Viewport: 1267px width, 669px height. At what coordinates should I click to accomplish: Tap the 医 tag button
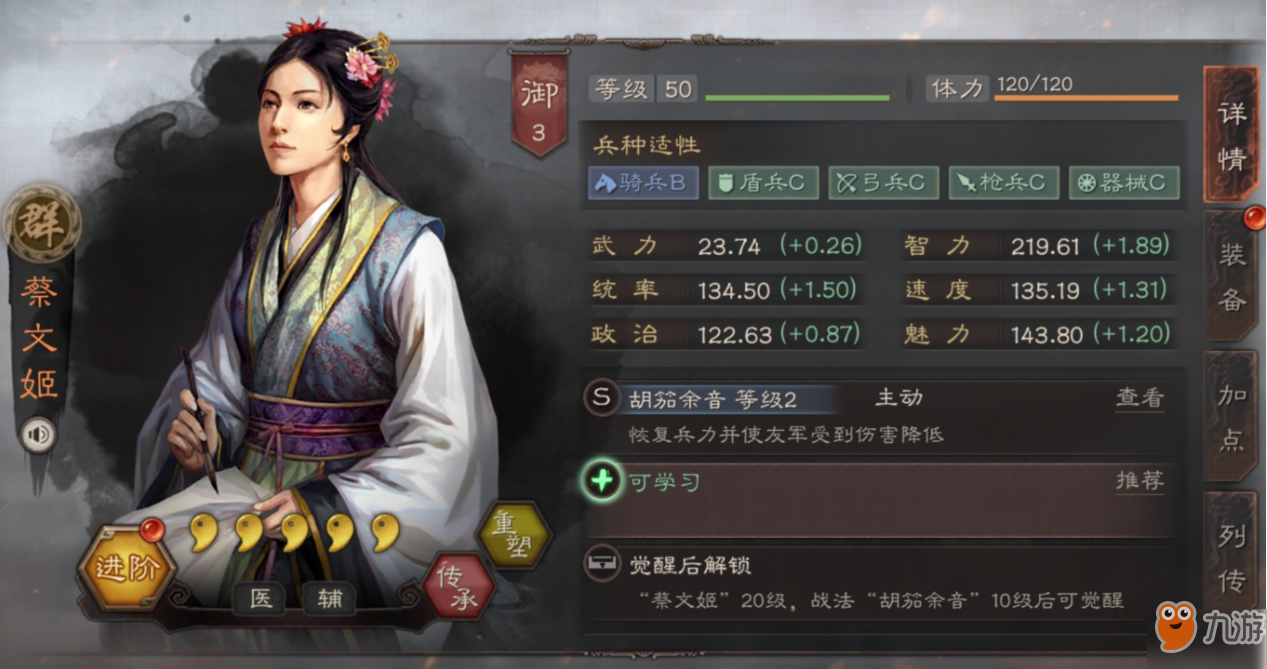[x=261, y=598]
